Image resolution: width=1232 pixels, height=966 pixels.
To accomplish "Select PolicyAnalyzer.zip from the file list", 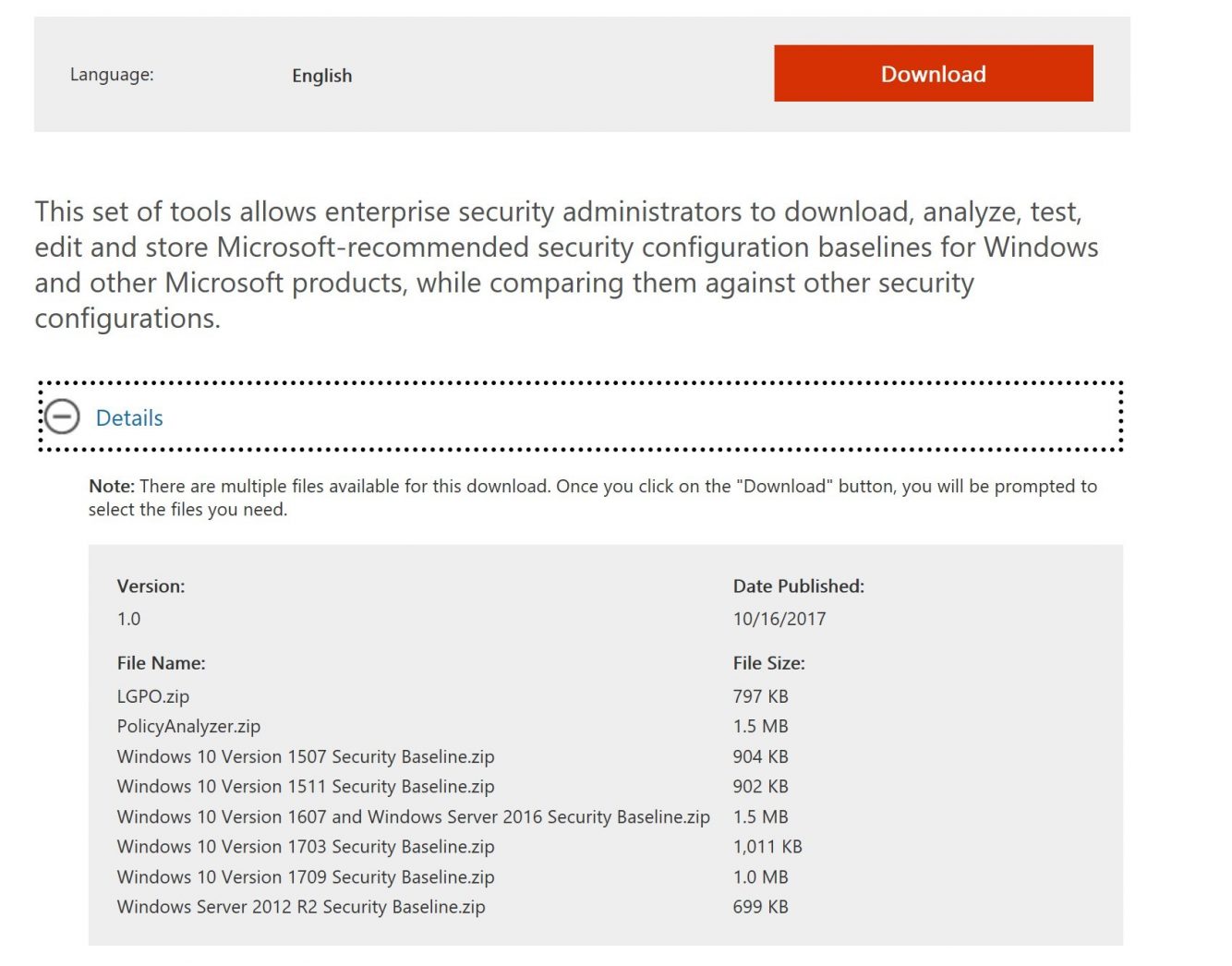I will pyautogui.click(x=187, y=726).
